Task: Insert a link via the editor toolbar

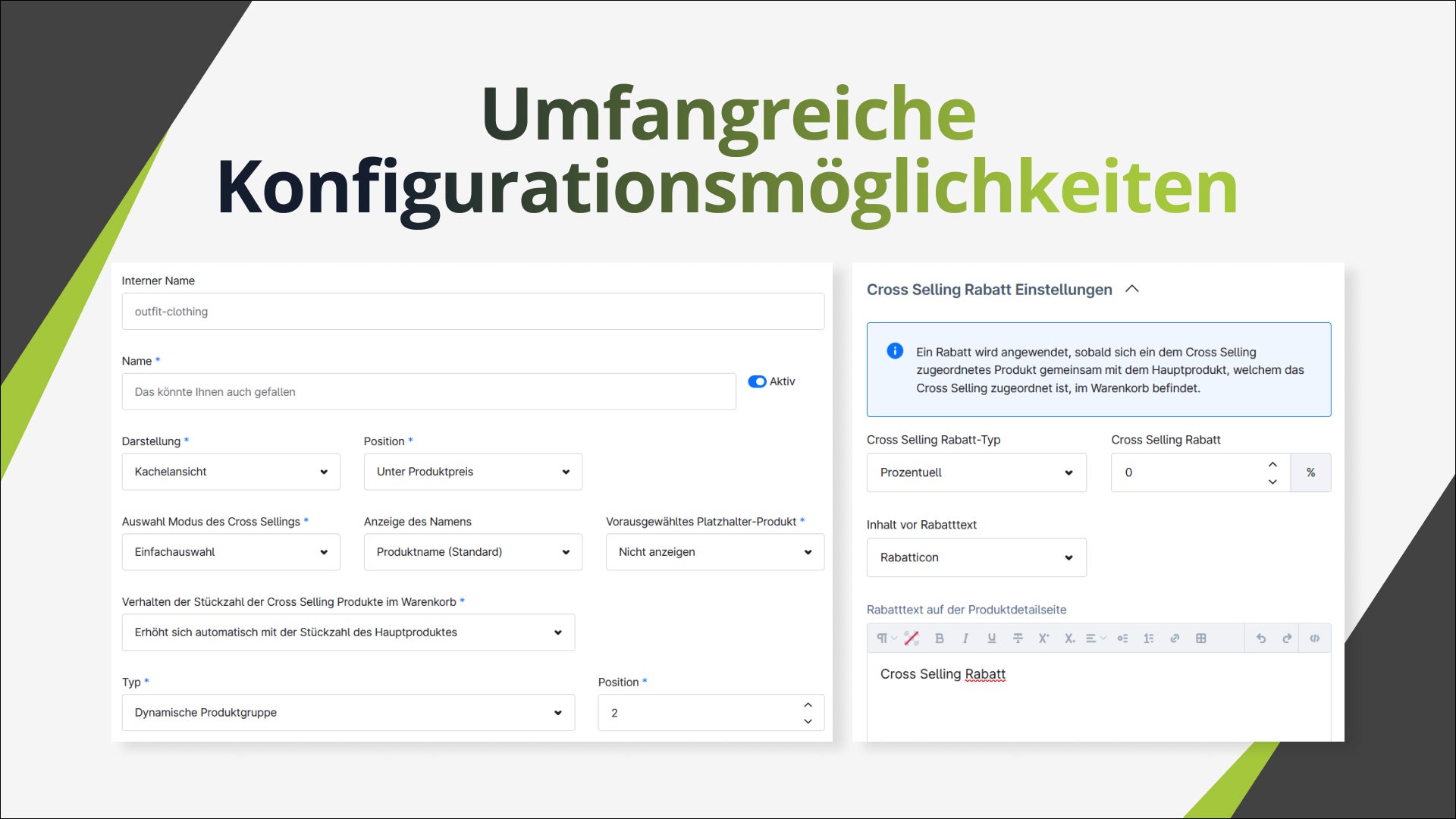Action: (x=1175, y=639)
